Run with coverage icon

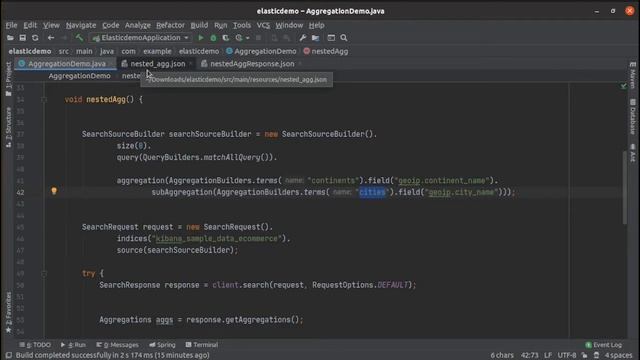(x=226, y=38)
